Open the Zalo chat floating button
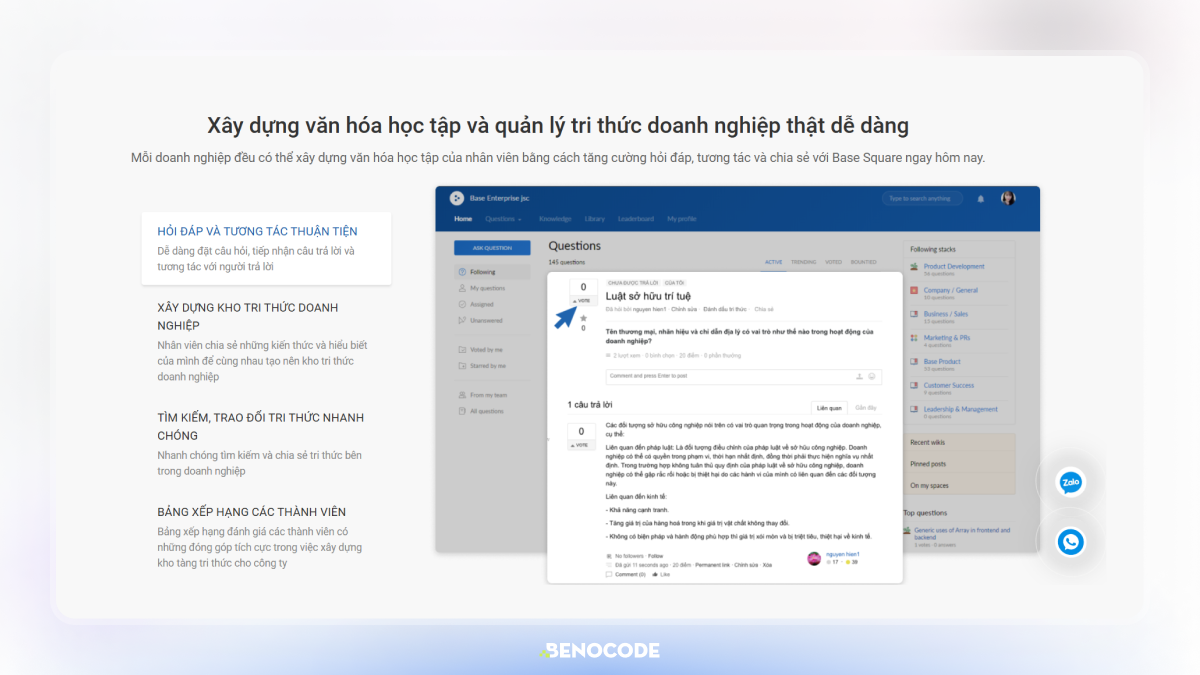1200x675 pixels. coord(1071,483)
